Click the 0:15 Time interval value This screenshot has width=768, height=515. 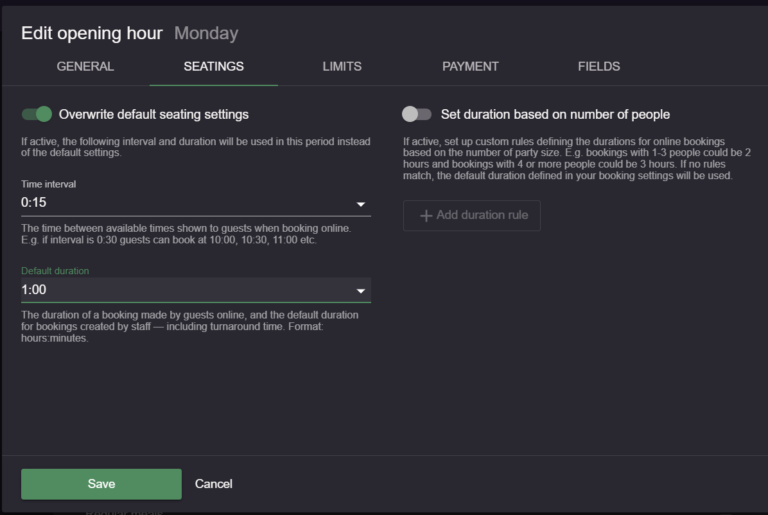pos(34,203)
